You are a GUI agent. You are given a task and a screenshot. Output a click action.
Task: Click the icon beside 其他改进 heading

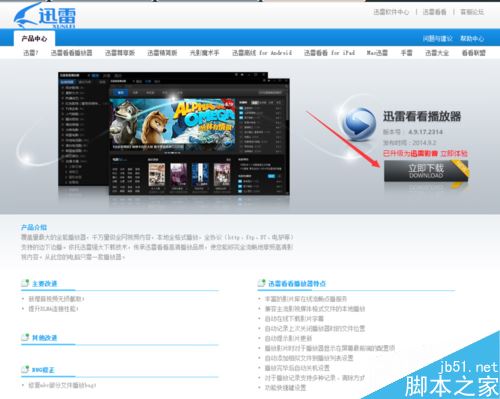click(x=25, y=337)
